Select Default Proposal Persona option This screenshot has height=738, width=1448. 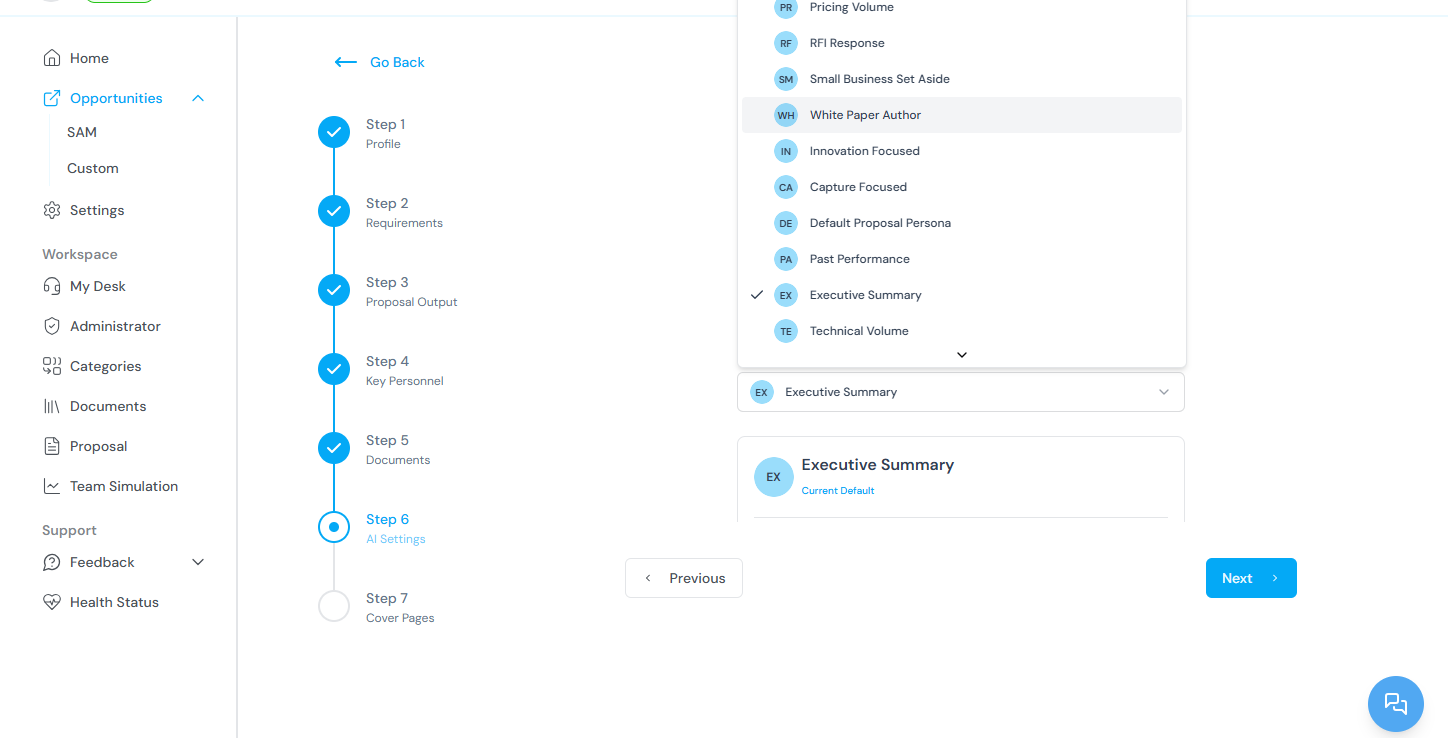(962, 223)
